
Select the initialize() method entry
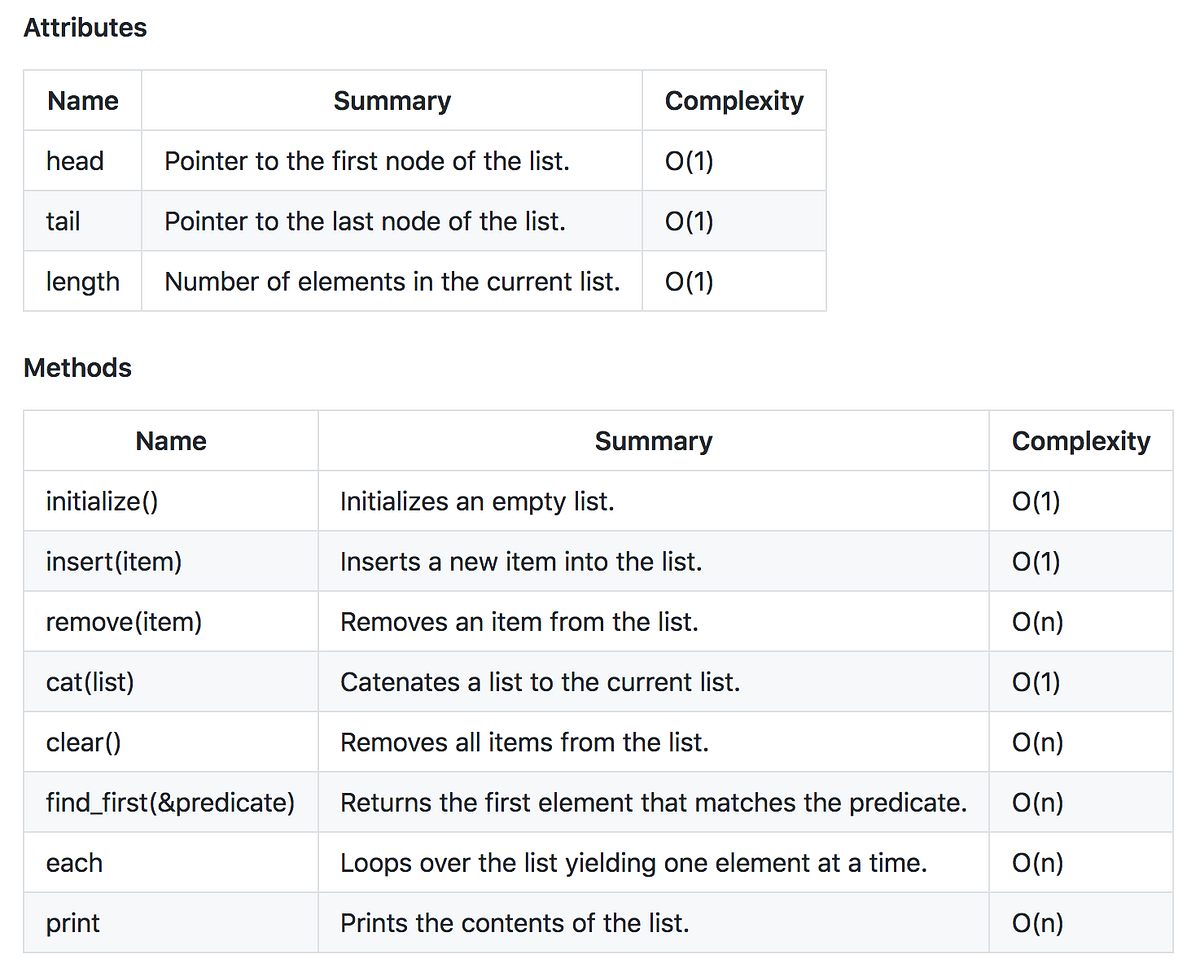point(101,501)
